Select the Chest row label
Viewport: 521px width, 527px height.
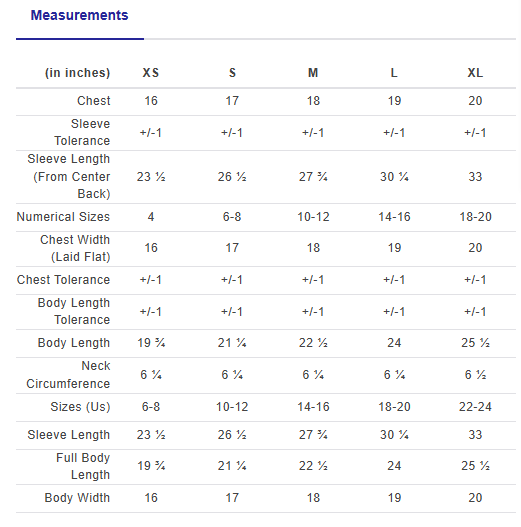[x=93, y=100]
